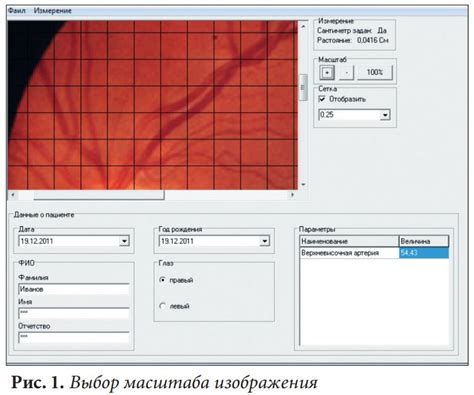This screenshot has height=395, width=474.
Task: Select the левый eye radio button
Action: [162, 306]
